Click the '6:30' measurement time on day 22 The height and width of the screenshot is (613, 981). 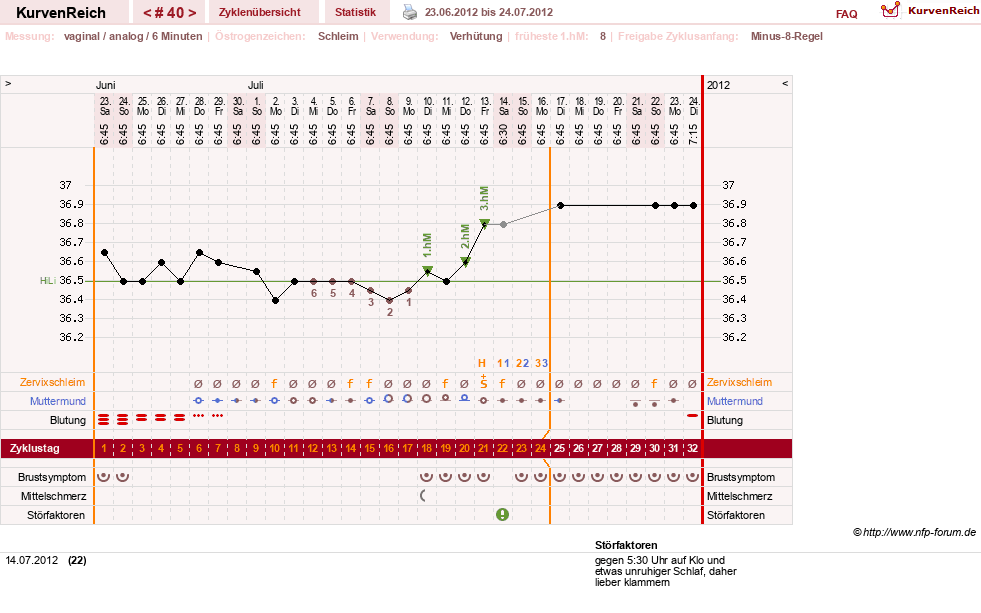(504, 134)
